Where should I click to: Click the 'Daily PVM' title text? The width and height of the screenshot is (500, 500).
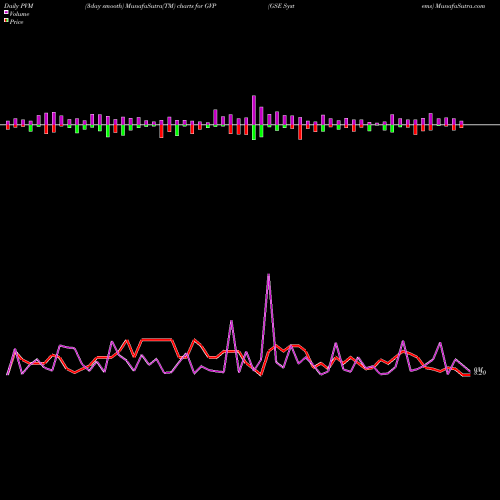point(19,6)
